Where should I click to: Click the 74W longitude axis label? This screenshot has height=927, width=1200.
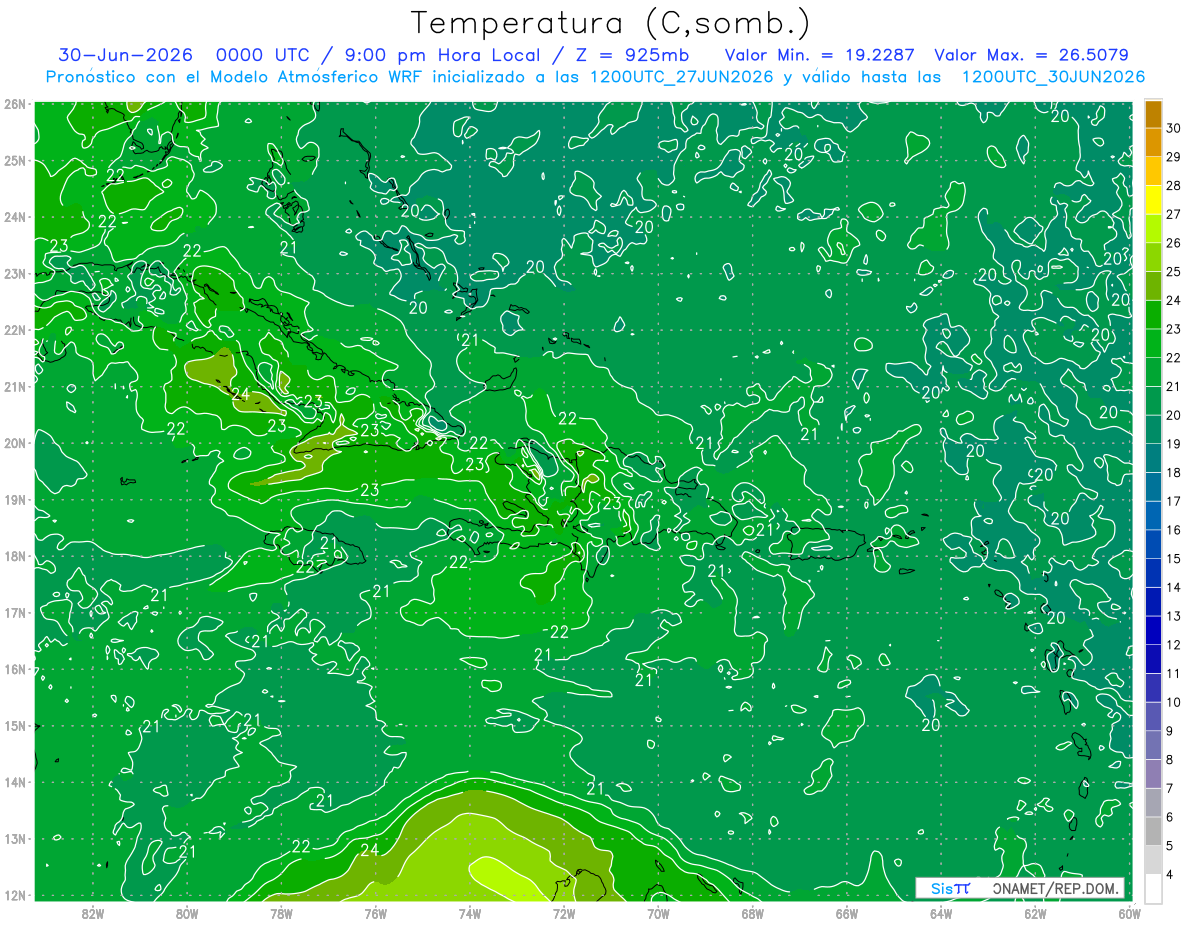470,913
